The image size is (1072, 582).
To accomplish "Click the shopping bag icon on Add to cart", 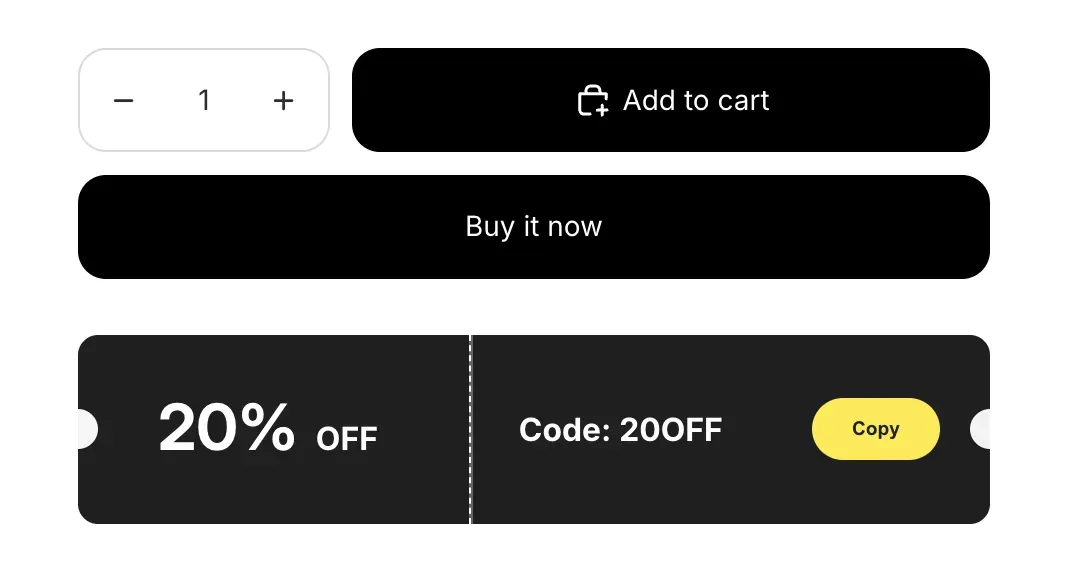I will 593,100.
